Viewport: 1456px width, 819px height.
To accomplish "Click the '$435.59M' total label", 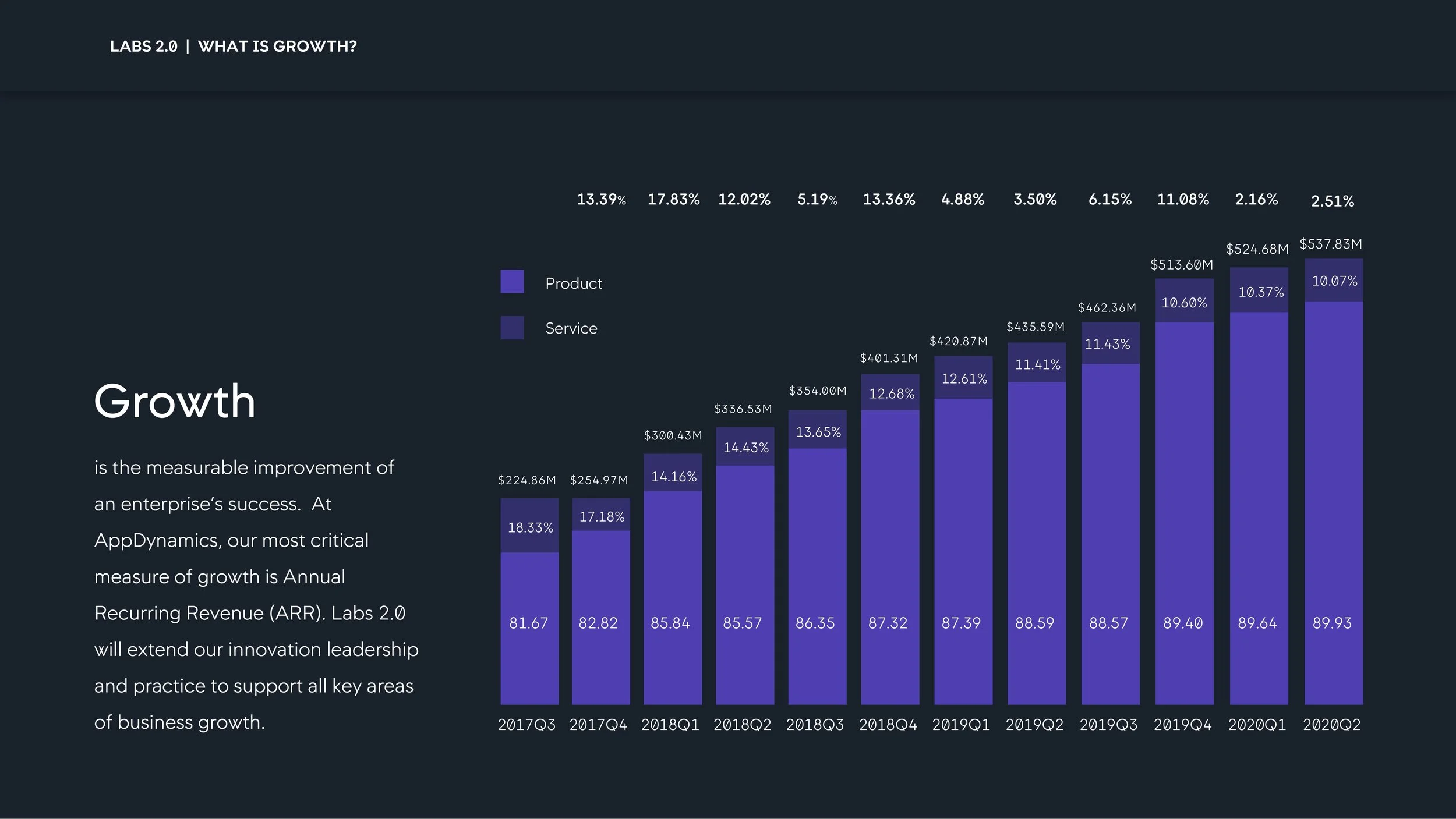I will [x=1036, y=327].
